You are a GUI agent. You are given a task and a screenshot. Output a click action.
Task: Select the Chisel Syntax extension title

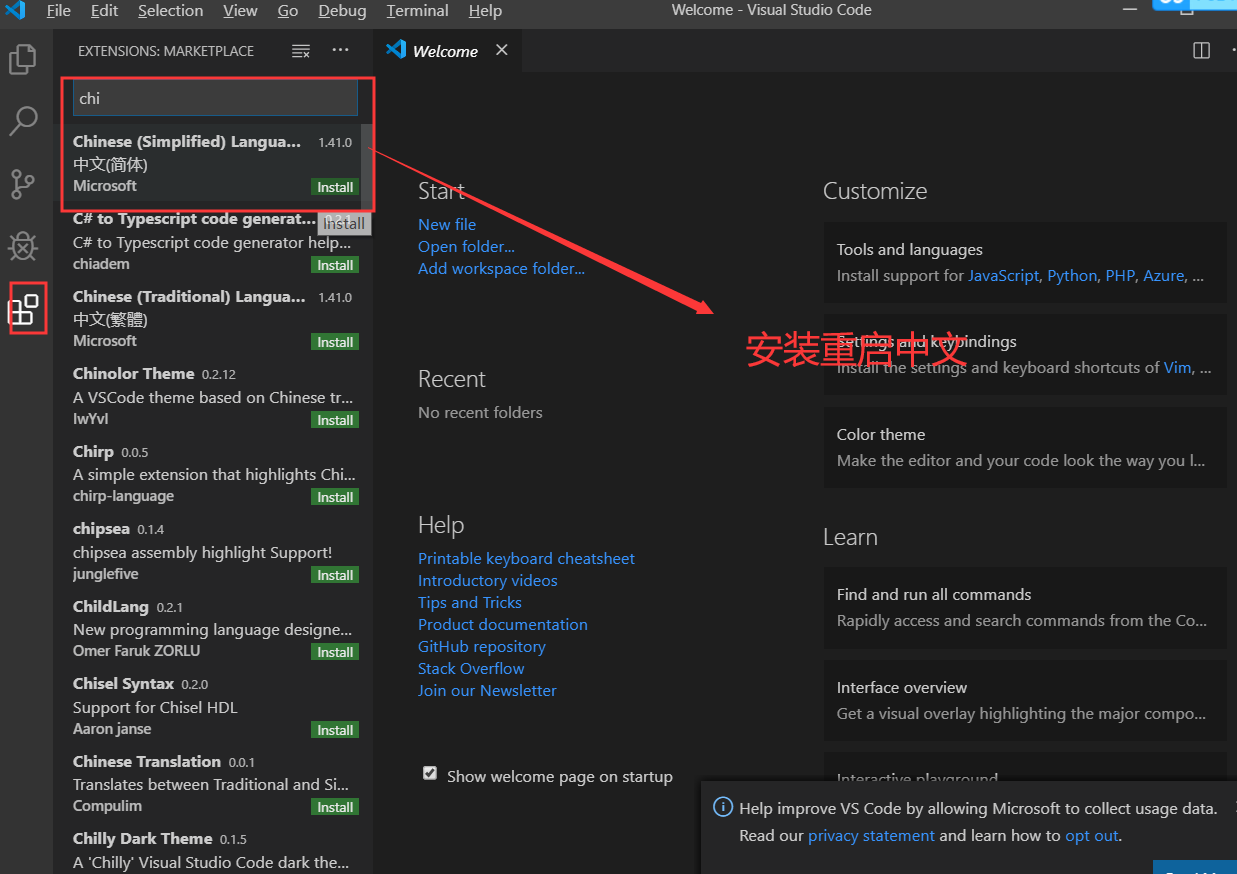tap(124, 684)
